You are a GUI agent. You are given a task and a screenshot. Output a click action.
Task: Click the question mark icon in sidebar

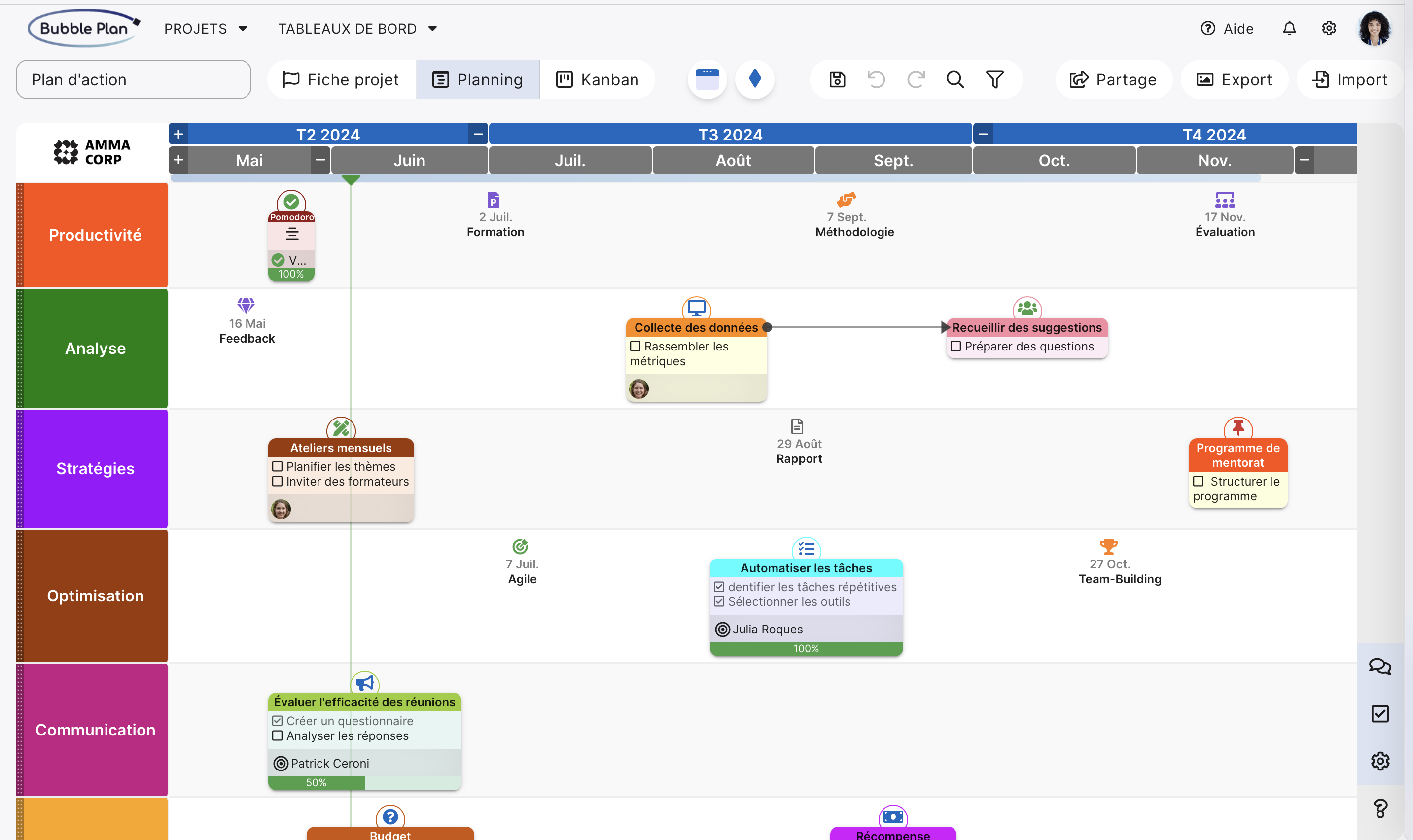pos(1379,808)
